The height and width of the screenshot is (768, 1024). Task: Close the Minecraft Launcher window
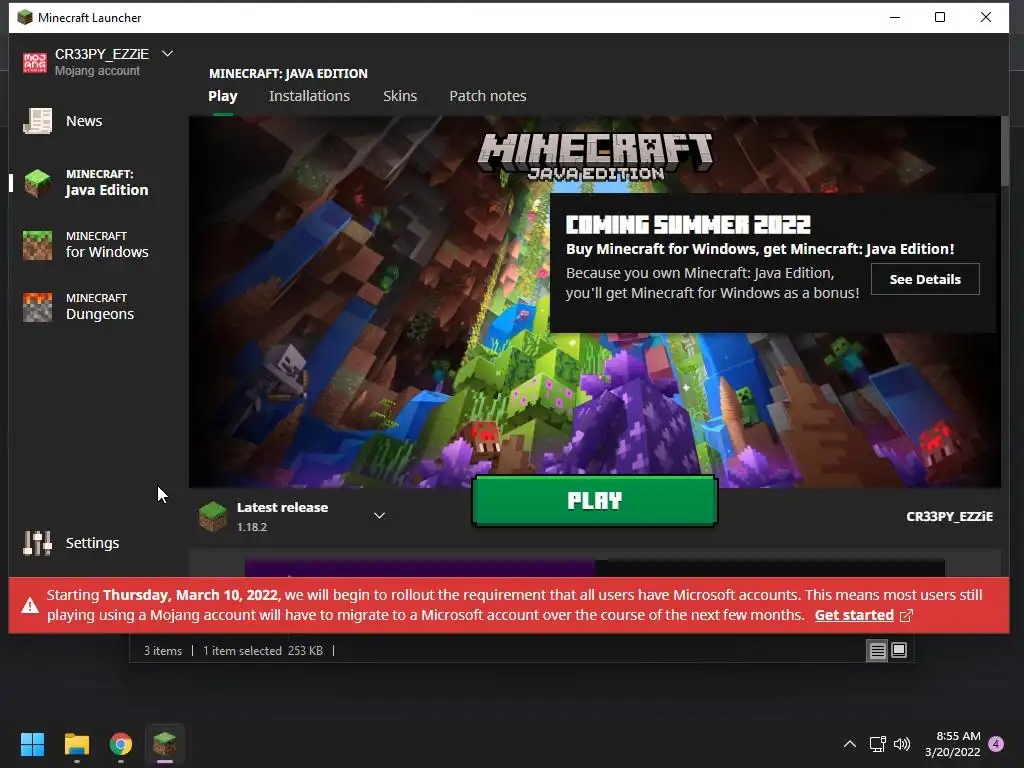986,18
